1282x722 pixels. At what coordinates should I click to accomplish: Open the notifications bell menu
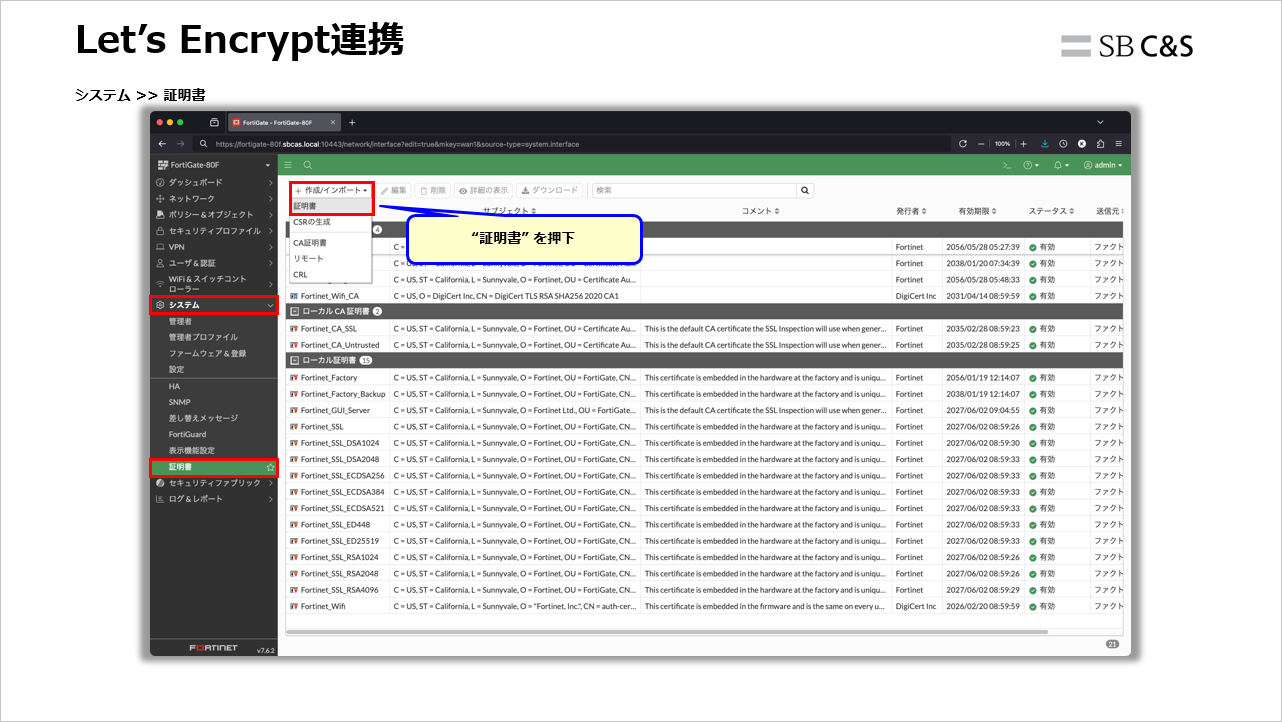[x=1061, y=165]
